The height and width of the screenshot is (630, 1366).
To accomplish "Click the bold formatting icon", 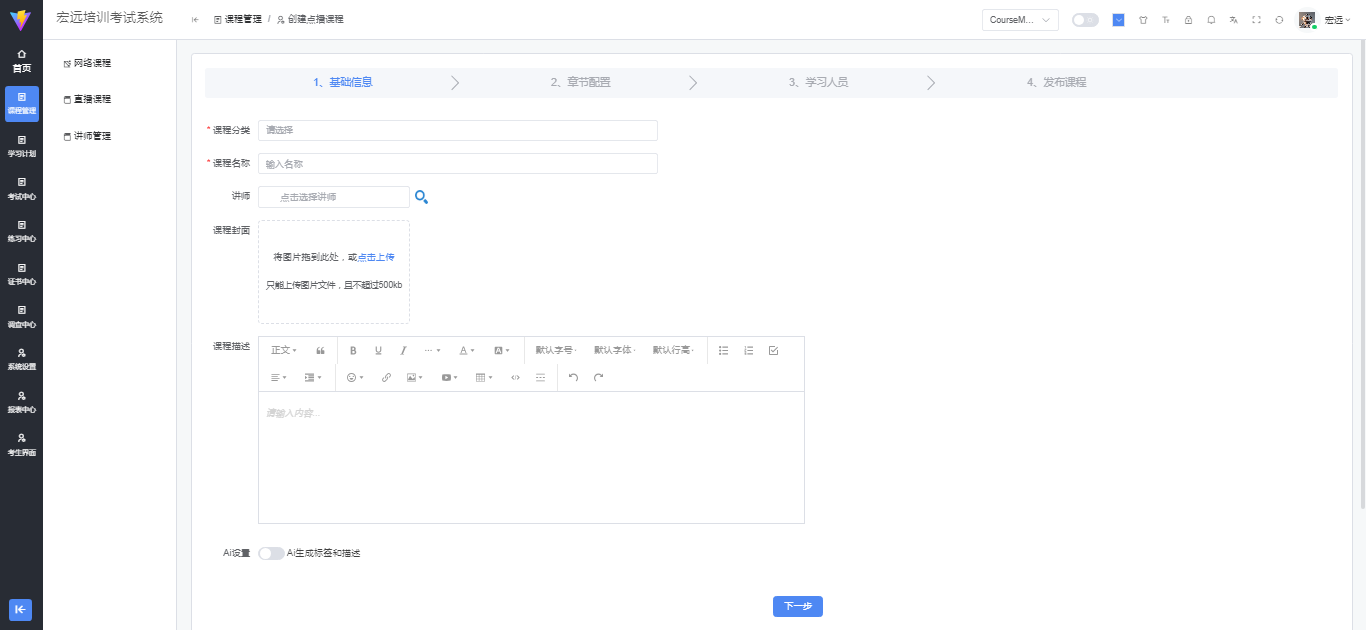I will click(353, 350).
